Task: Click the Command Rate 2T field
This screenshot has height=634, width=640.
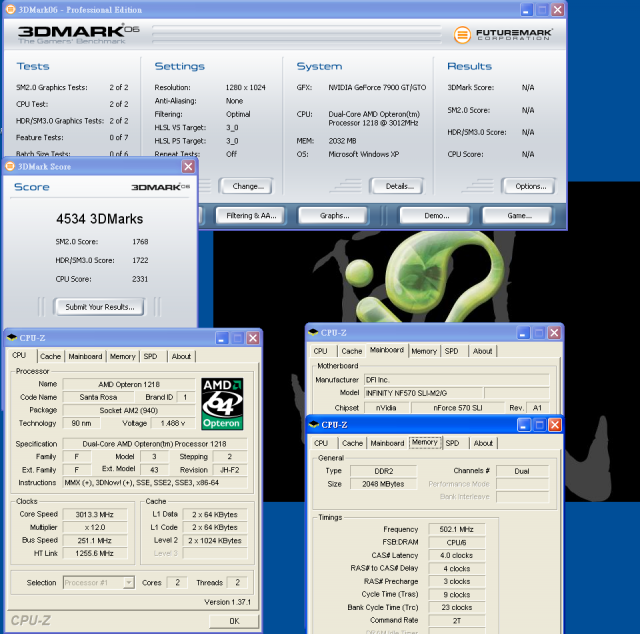Action: click(456, 621)
